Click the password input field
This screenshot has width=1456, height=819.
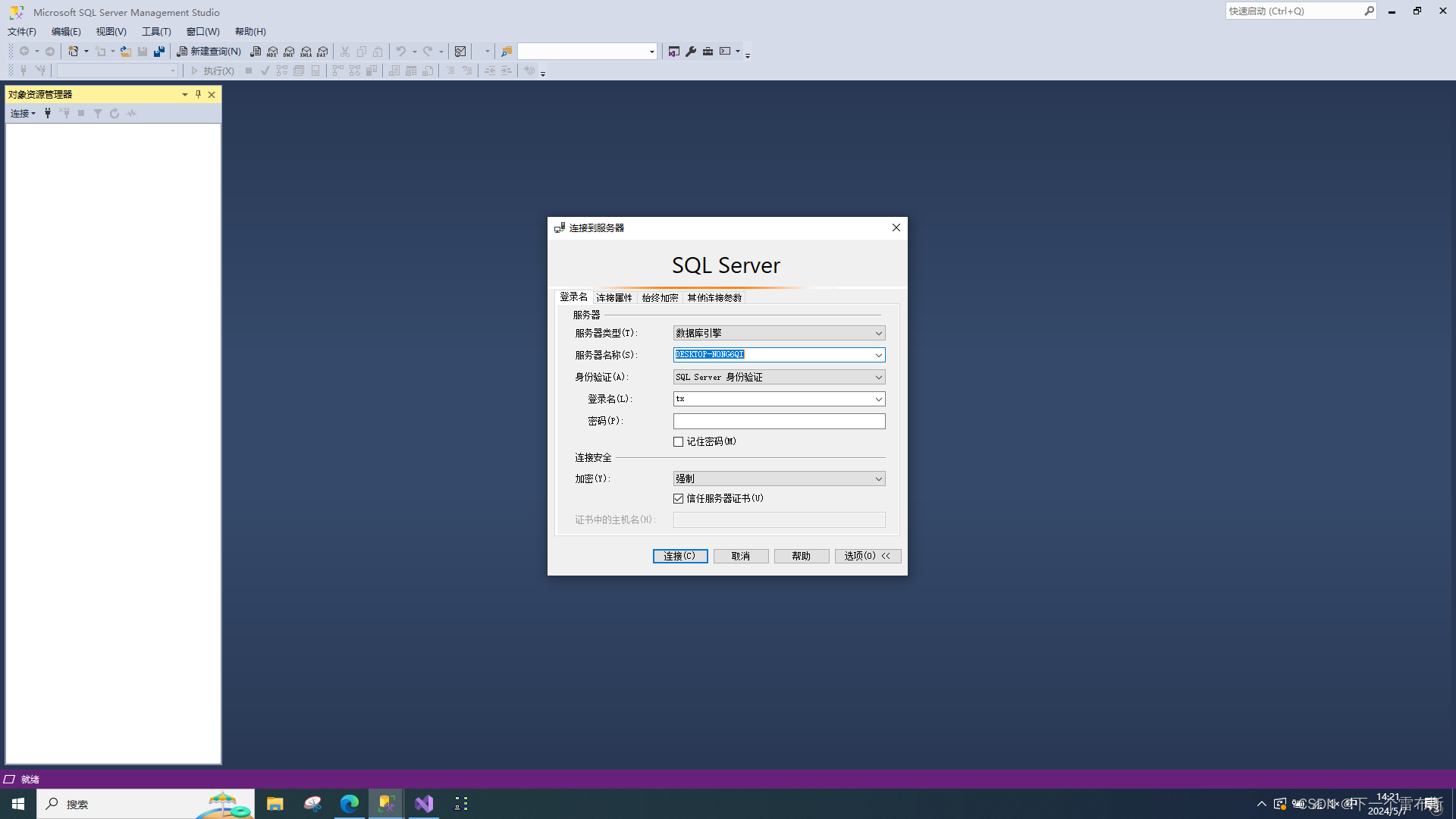pos(779,421)
